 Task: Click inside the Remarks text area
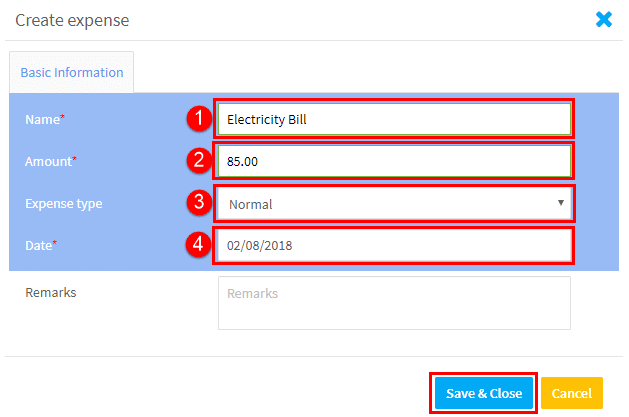click(394, 303)
